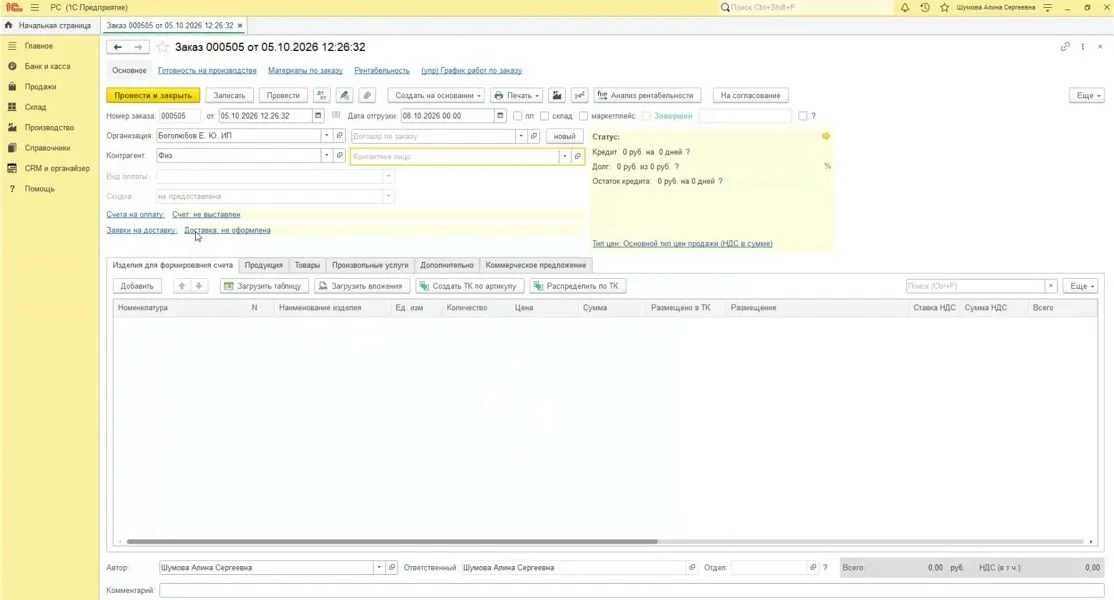Go back with the left arrow

(x=118, y=47)
